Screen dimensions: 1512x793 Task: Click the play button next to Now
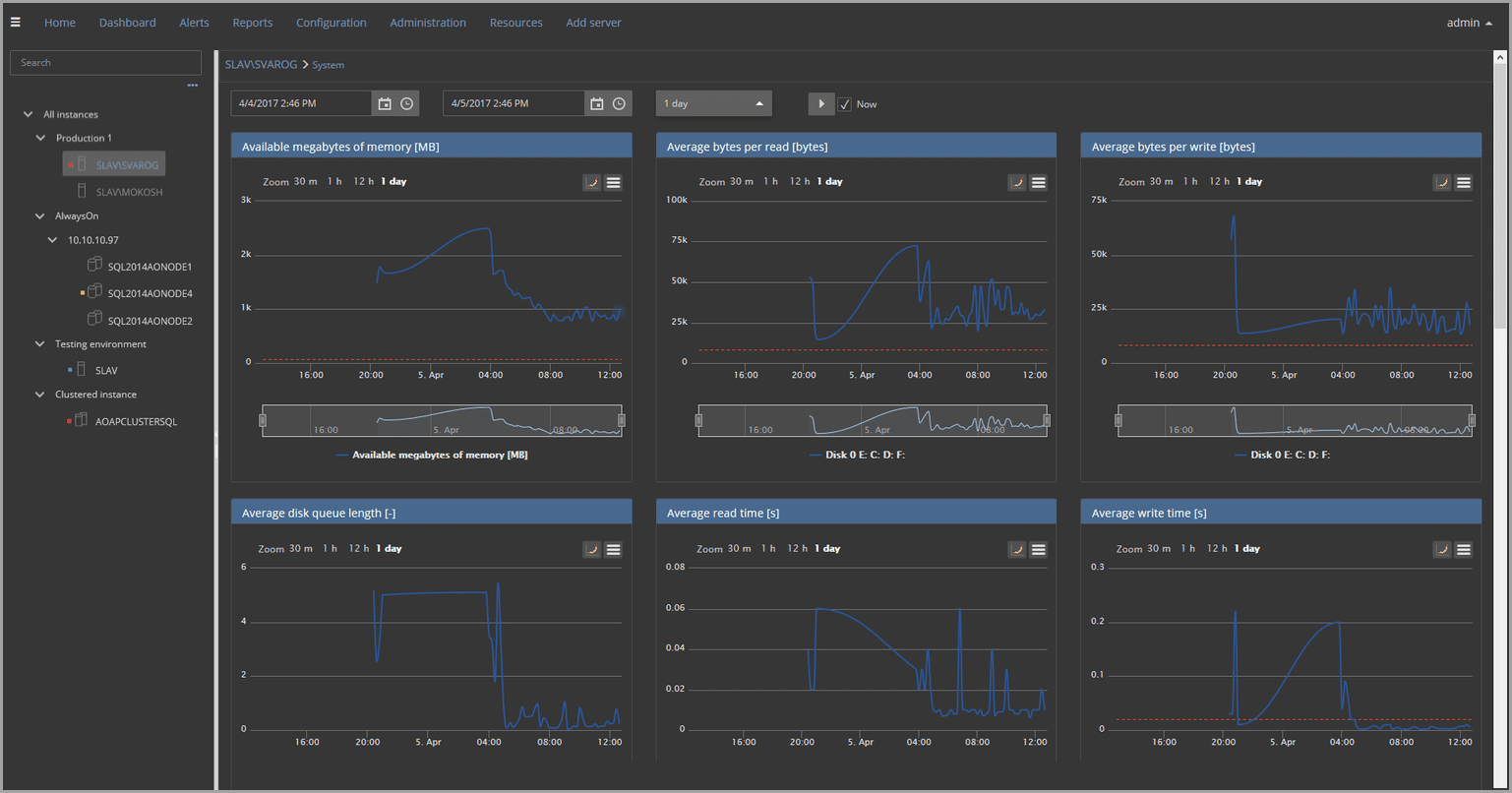point(821,103)
